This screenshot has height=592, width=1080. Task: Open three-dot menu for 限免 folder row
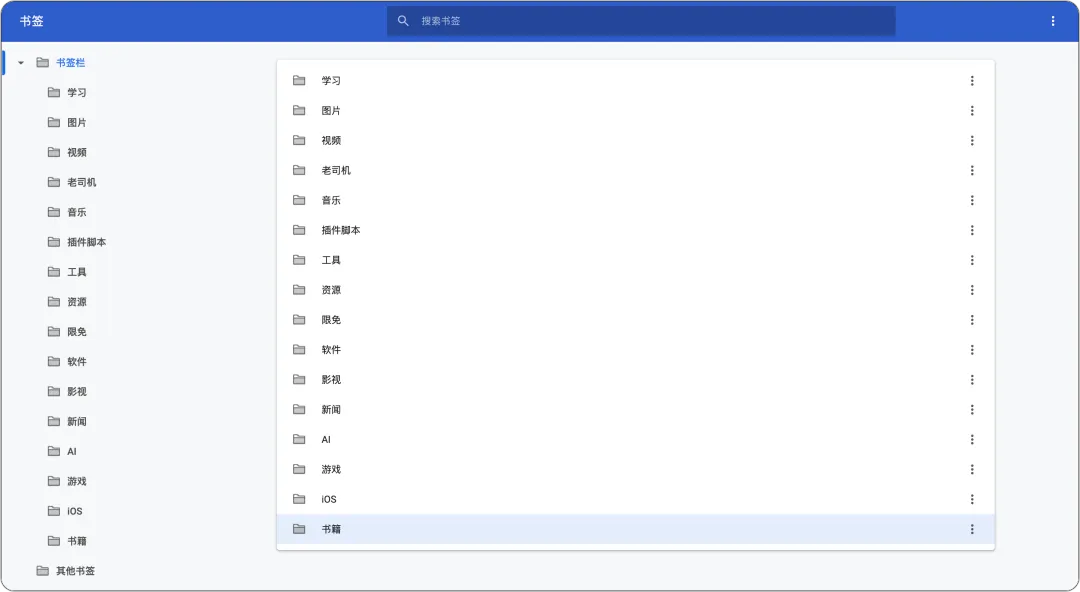972,320
